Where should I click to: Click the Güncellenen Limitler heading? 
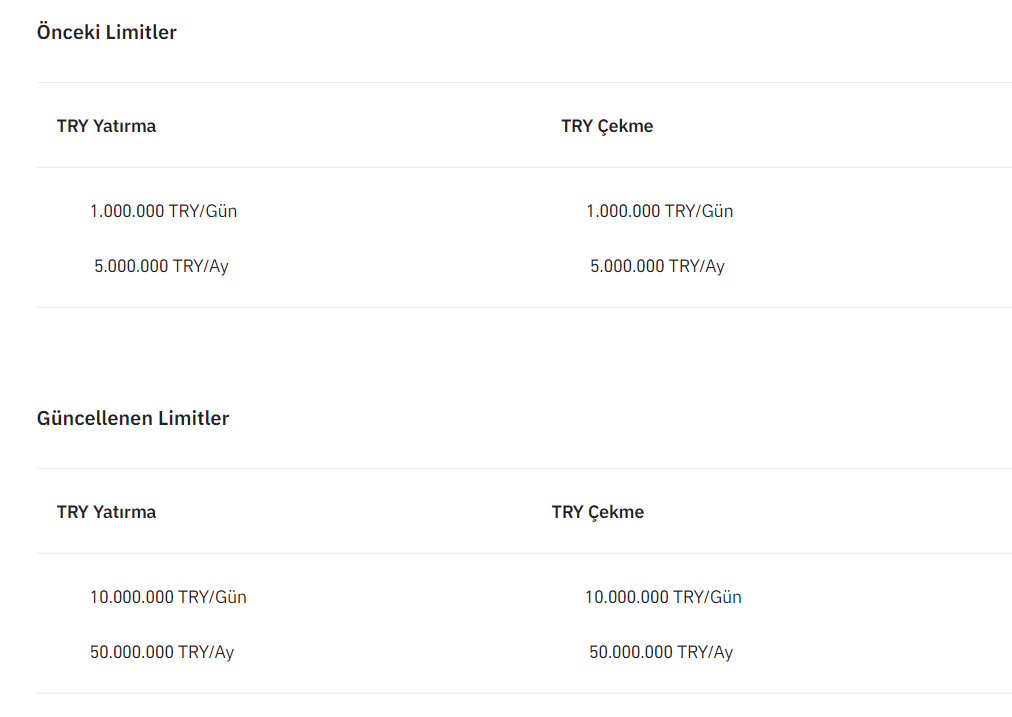click(x=133, y=418)
